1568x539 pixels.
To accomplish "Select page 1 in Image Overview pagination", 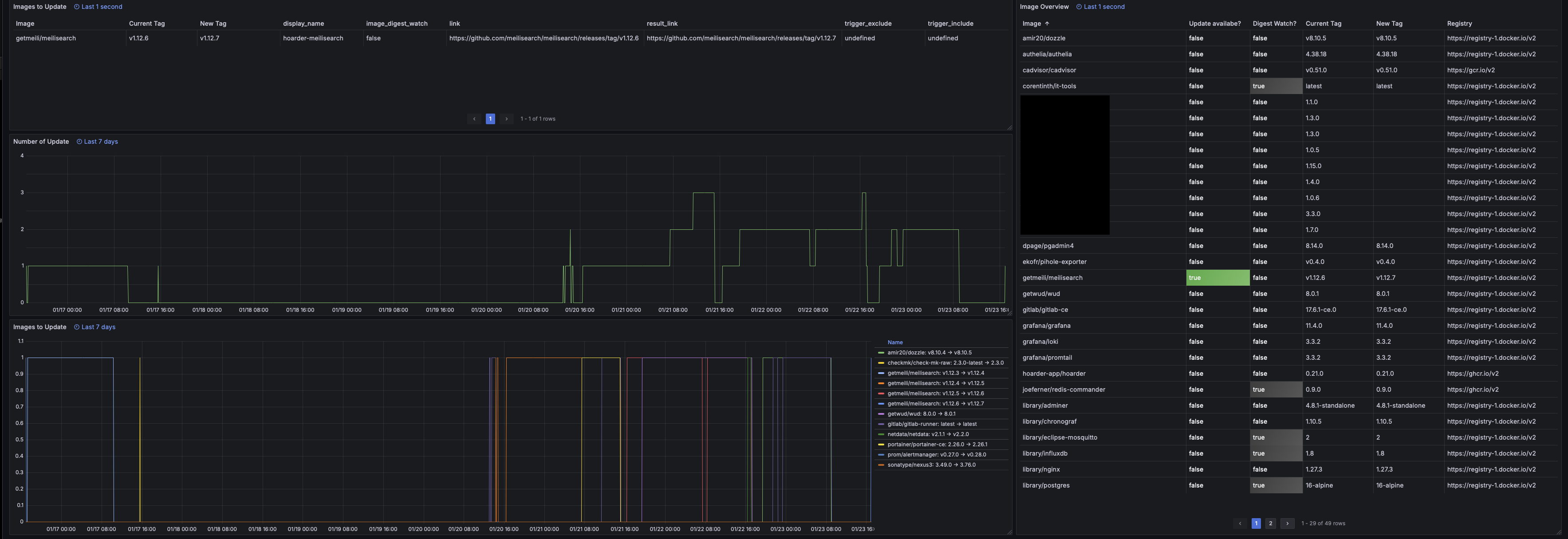I will tap(1256, 523).
